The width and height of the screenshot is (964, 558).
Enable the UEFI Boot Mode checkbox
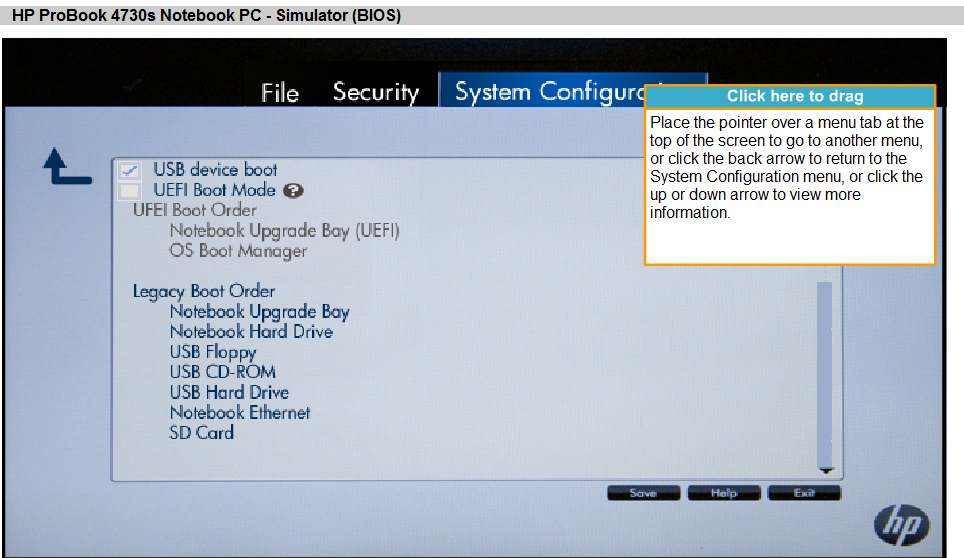click(x=130, y=191)
